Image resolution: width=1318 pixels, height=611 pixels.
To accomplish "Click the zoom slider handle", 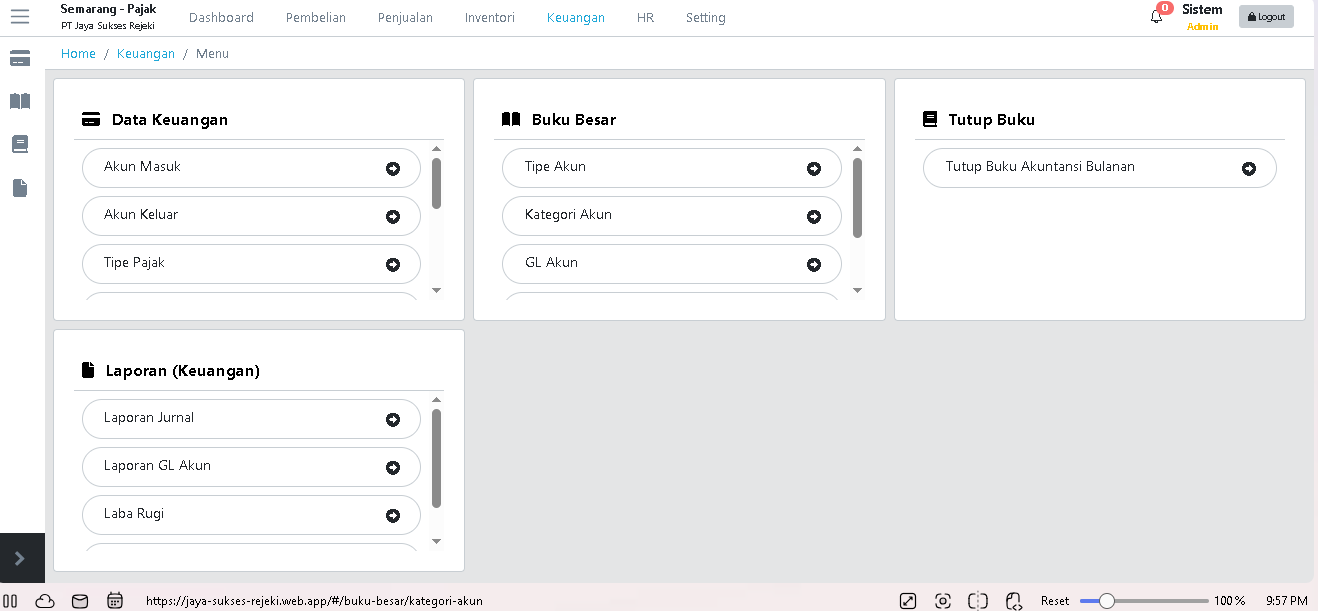I will click(x=1107, y=601).
